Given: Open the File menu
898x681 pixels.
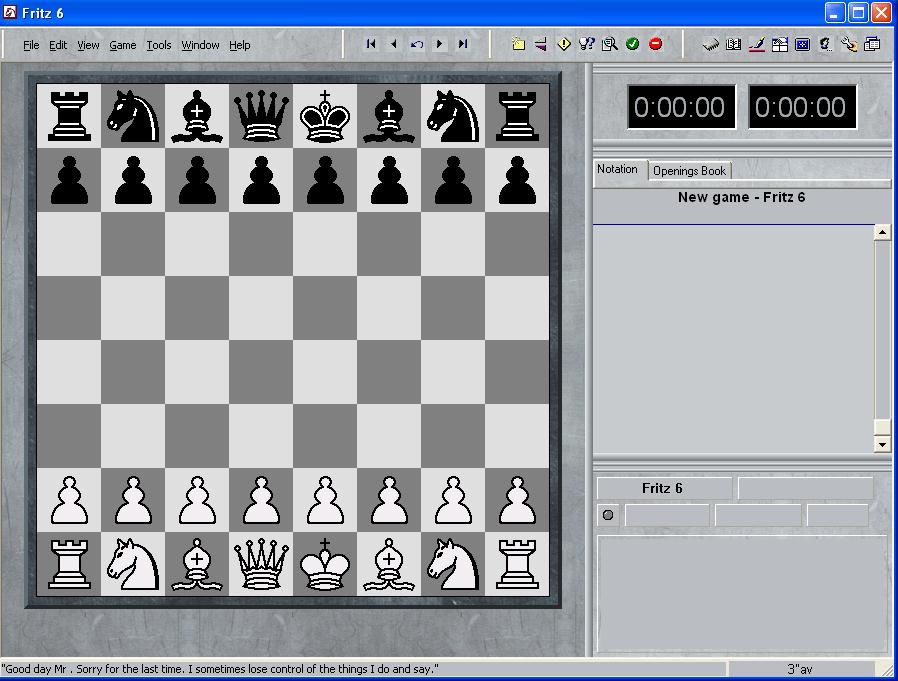Looking at the screenshot, I should point(31,45).
